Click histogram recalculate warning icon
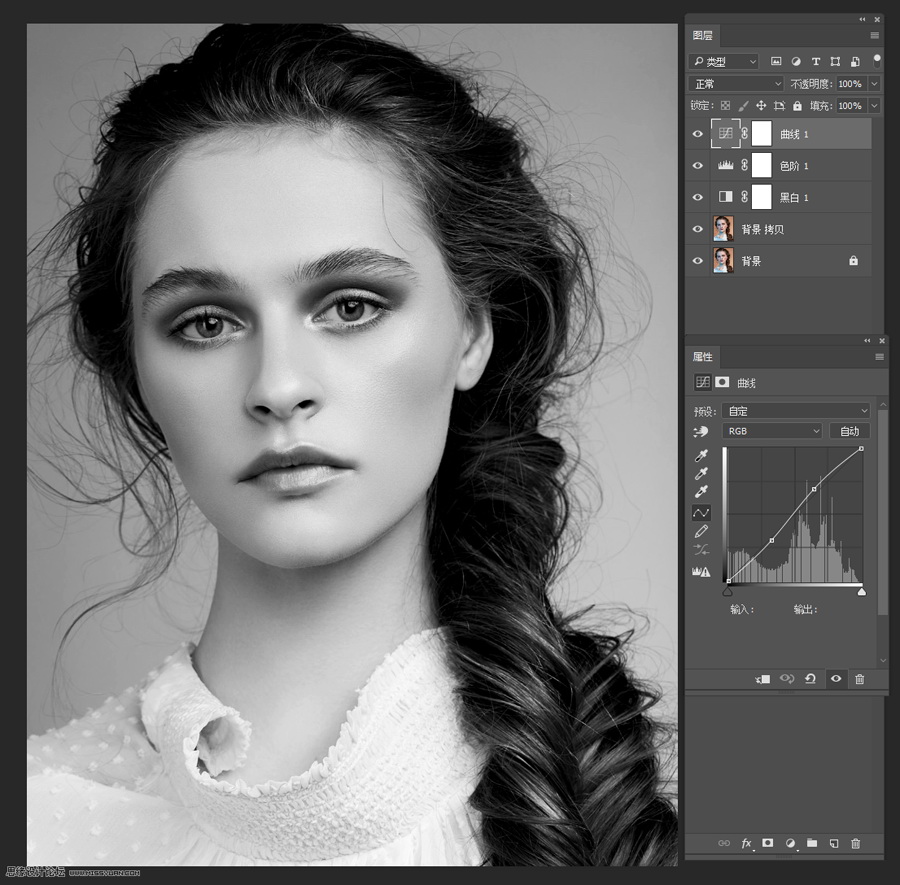The height and width of the screenshot is (885, 900). pos(701,572)
